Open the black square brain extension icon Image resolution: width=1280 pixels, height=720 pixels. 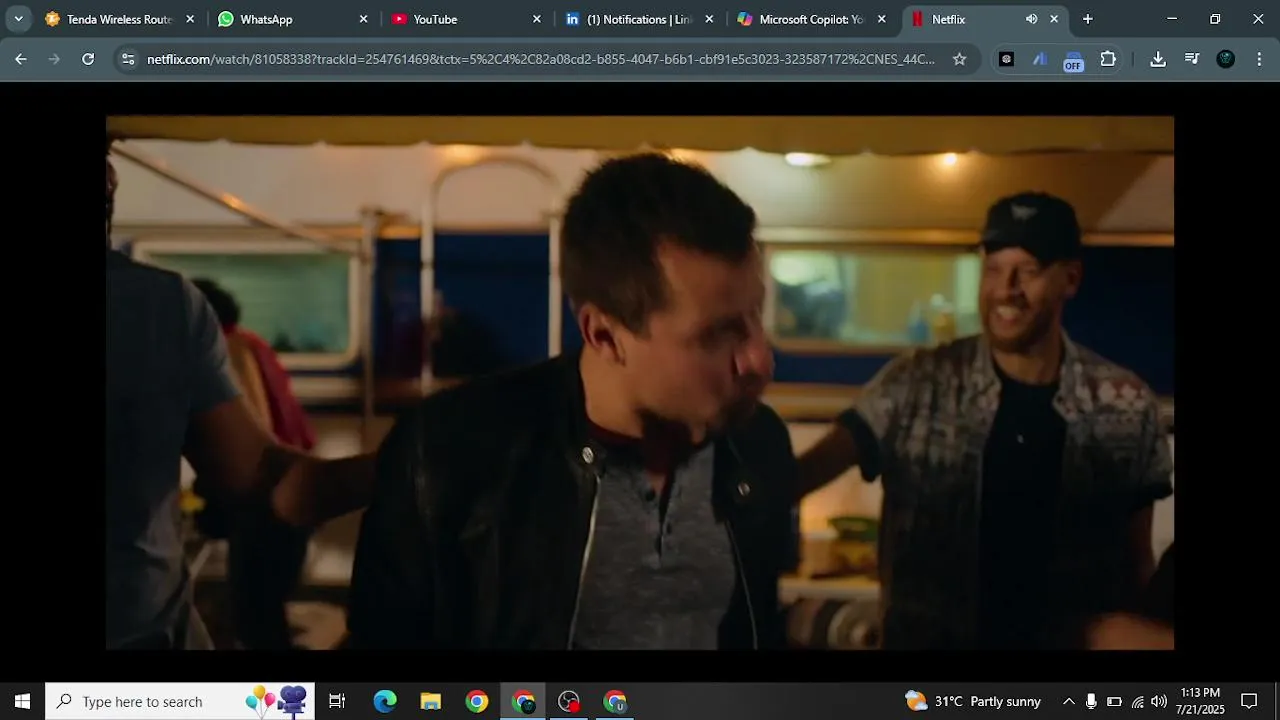tap(1006, 59)
